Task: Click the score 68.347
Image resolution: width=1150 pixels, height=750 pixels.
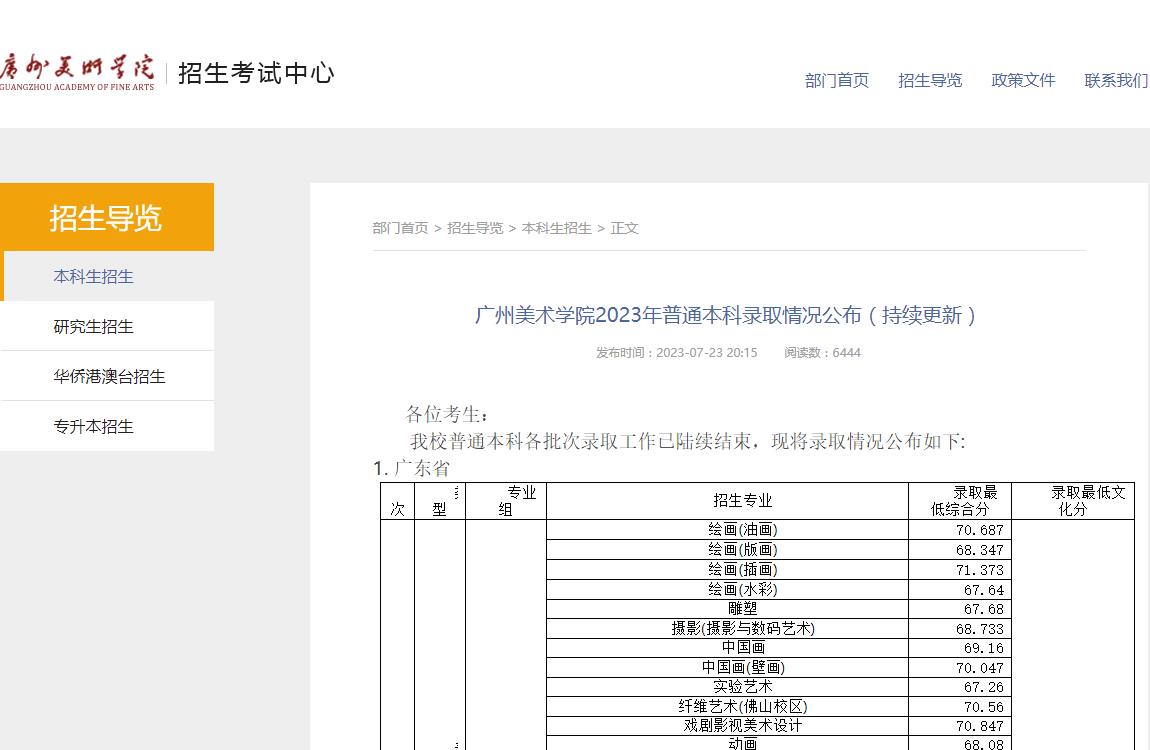Action: click(979, 550)
